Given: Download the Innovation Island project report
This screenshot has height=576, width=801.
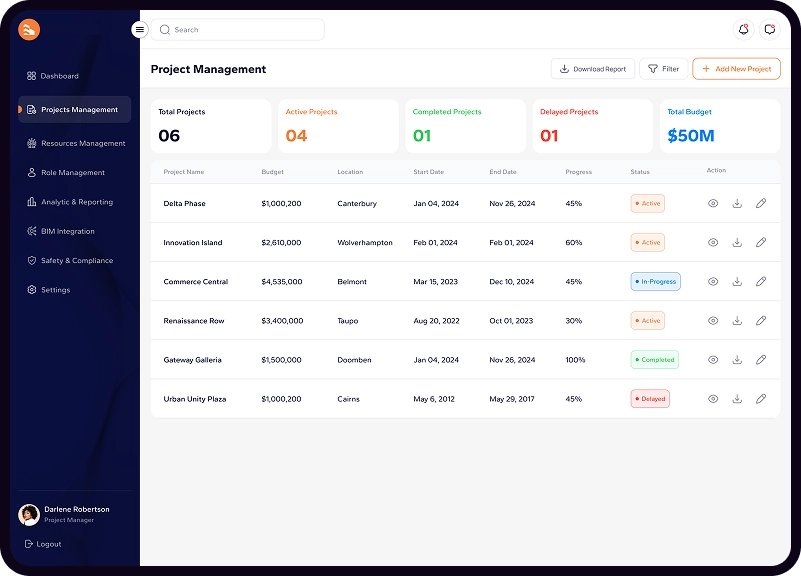Looking at the screenshot, I should [737, 242].
